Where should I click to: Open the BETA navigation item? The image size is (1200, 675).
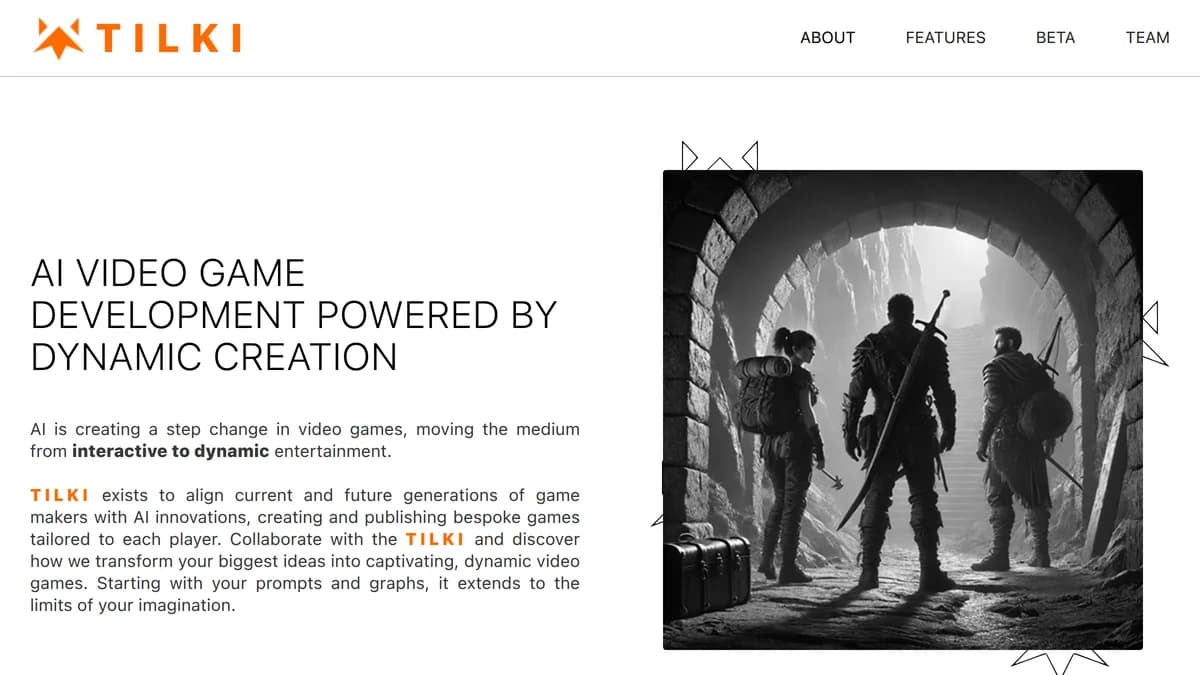(1055, 37)
